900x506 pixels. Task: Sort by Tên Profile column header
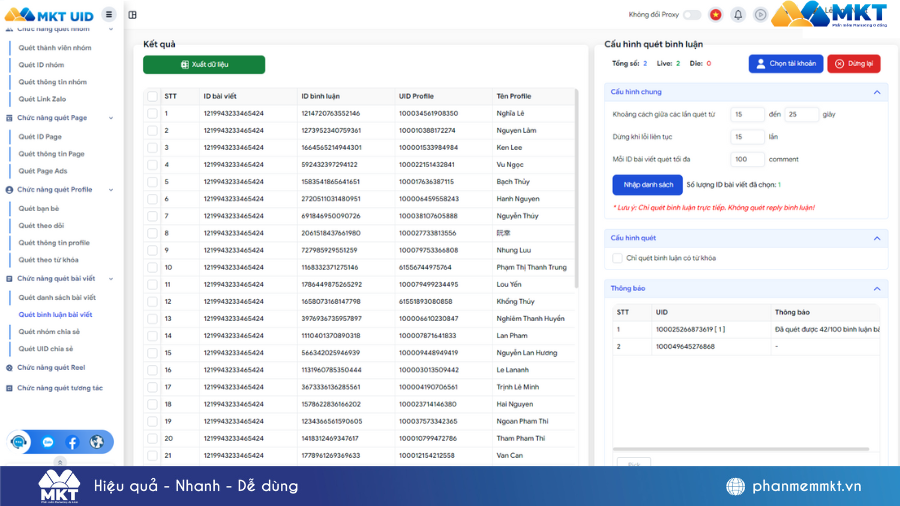click(514, 96)
